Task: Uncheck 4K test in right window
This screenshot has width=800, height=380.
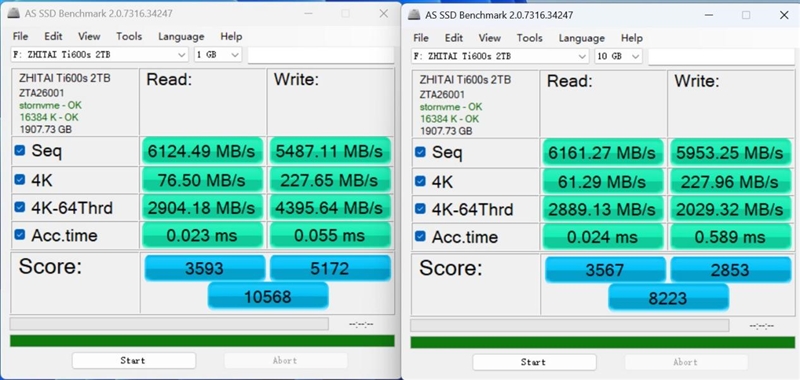Action: (x=420, y=181)
